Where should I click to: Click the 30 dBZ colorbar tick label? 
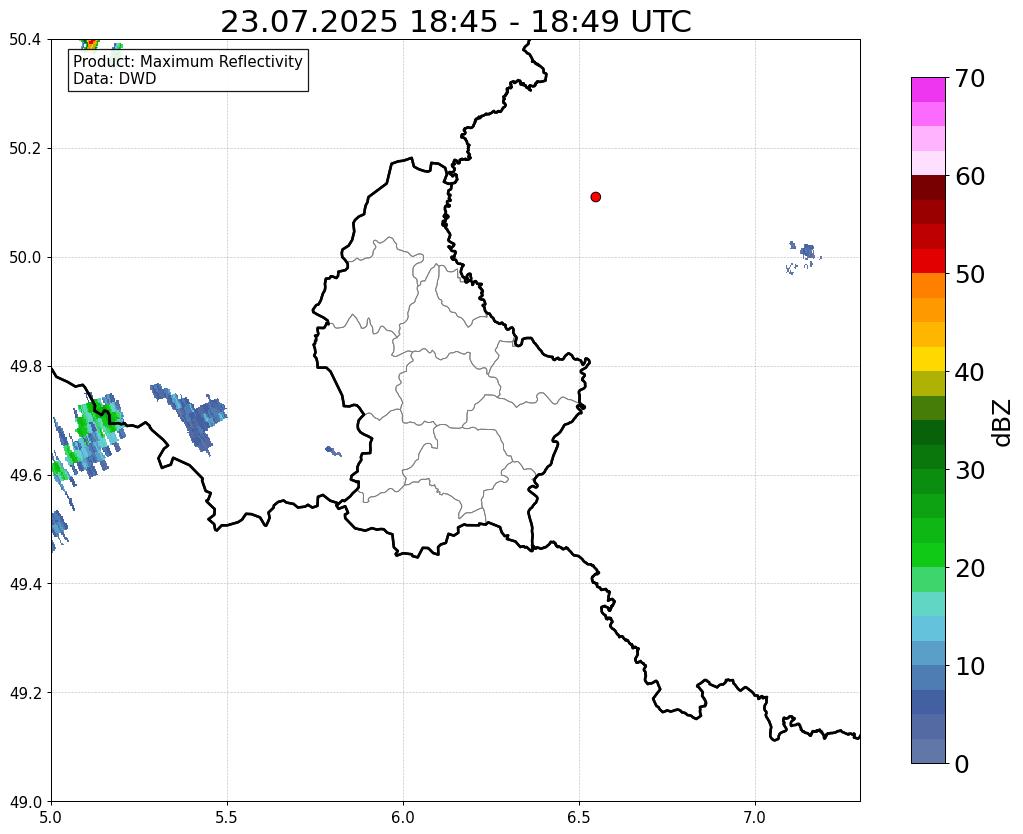tap(970, 470)
